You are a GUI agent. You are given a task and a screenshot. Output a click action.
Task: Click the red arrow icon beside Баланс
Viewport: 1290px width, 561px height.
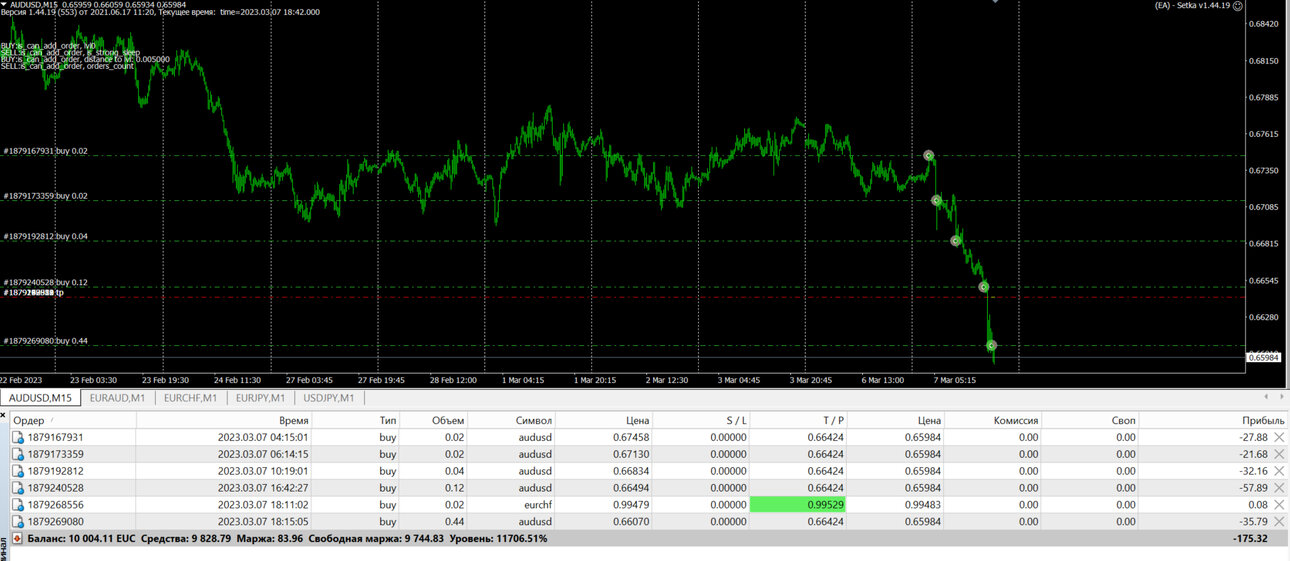pyautogui.click(x=17, y=538)
